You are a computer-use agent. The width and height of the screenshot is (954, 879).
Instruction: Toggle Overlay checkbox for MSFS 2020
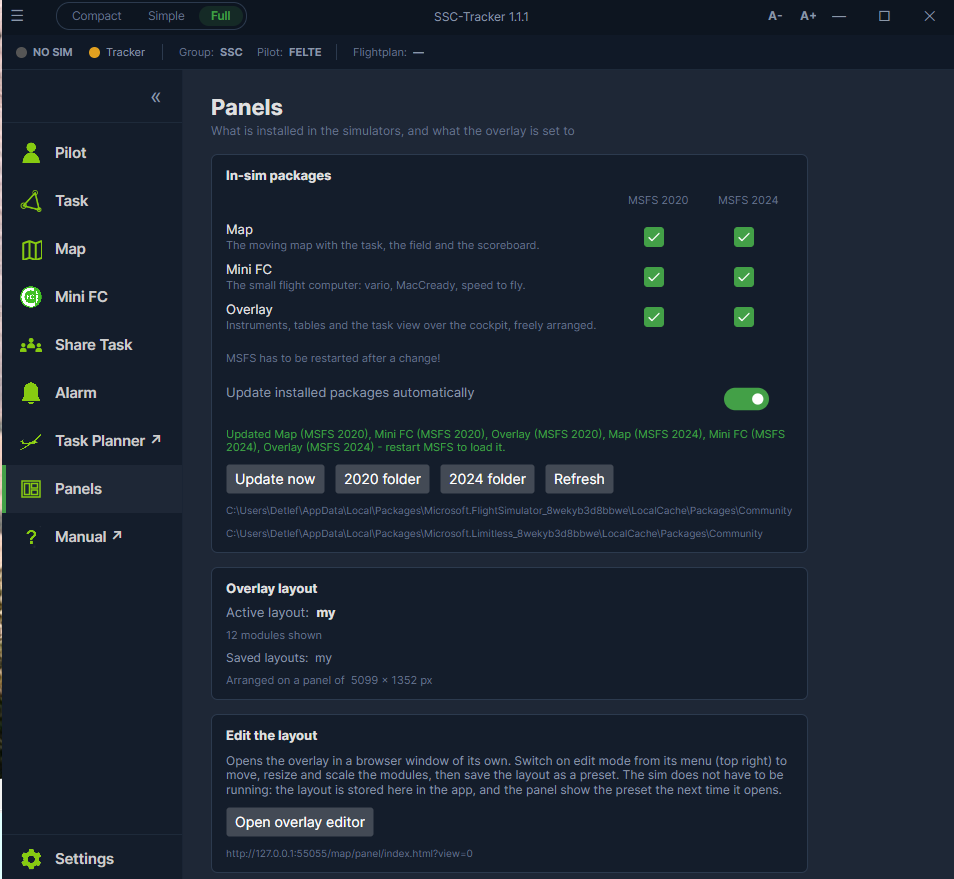[x=654, y=317]
